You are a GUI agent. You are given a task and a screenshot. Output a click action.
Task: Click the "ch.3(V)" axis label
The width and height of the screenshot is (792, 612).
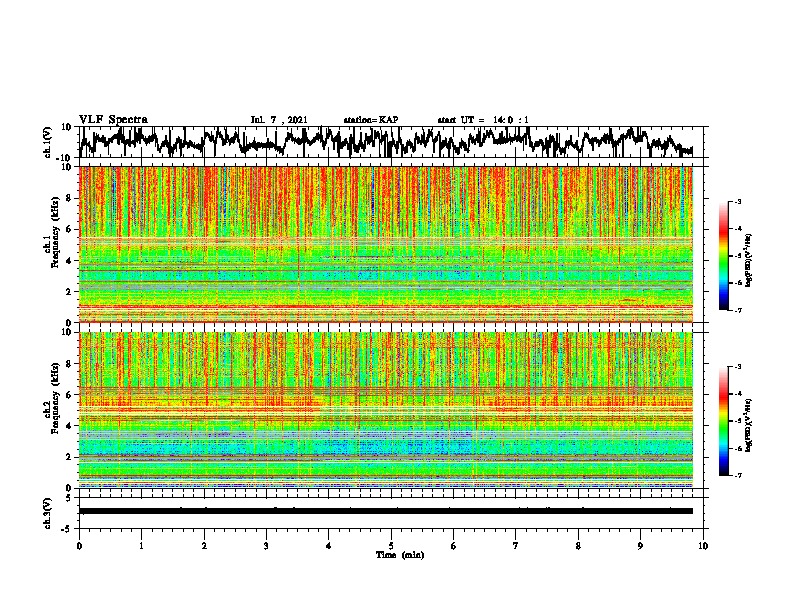48,513
